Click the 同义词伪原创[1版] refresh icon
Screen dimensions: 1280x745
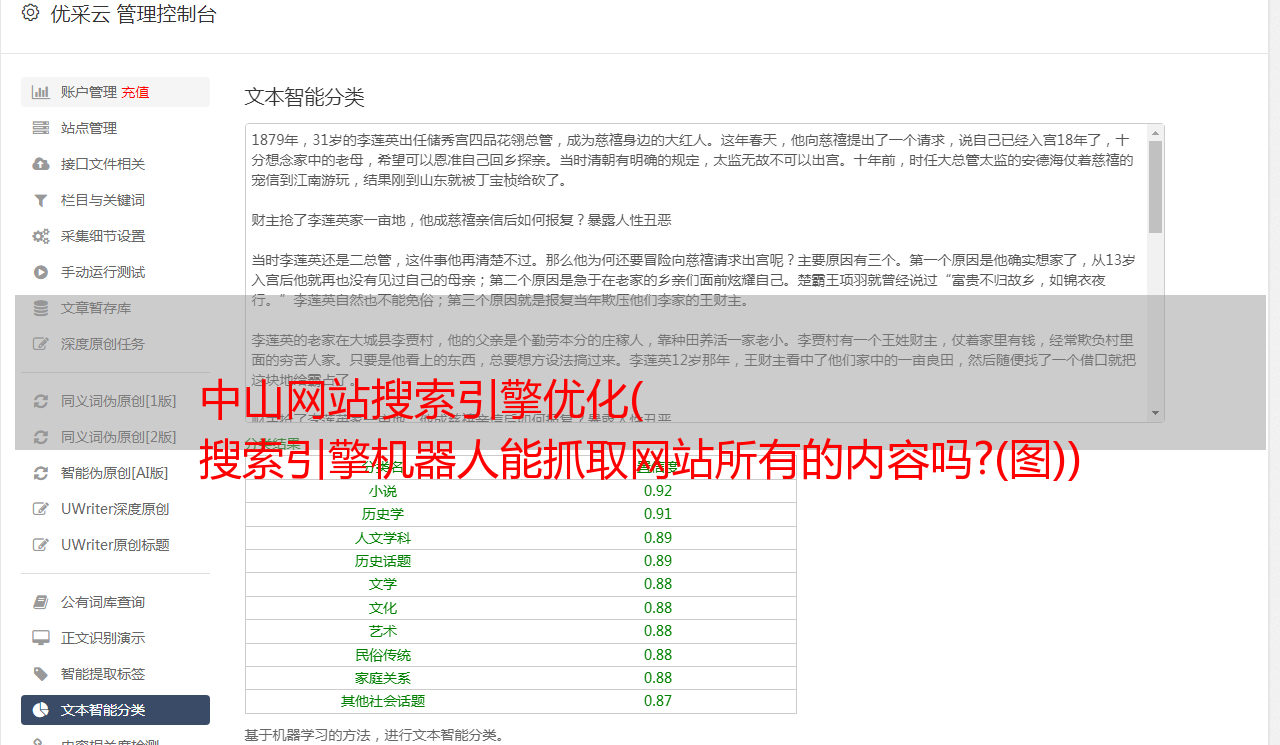coord(41,401)
